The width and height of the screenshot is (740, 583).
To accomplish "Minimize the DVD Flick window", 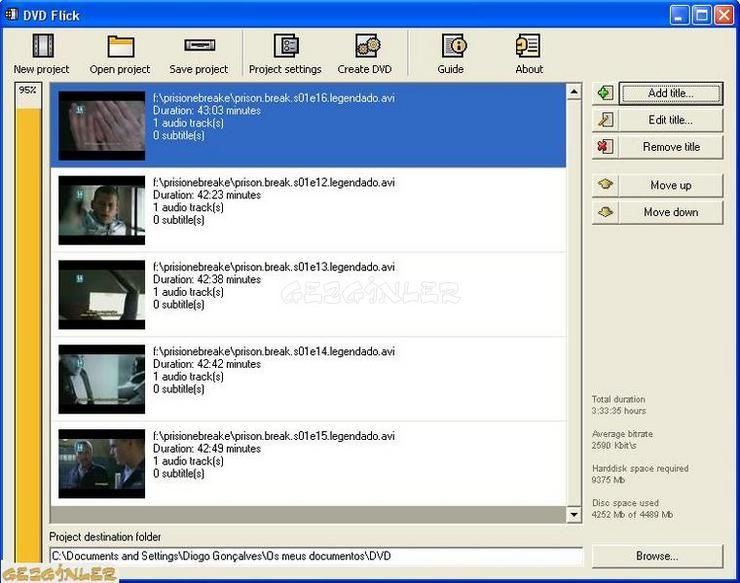I will click(x=679, y=15).
